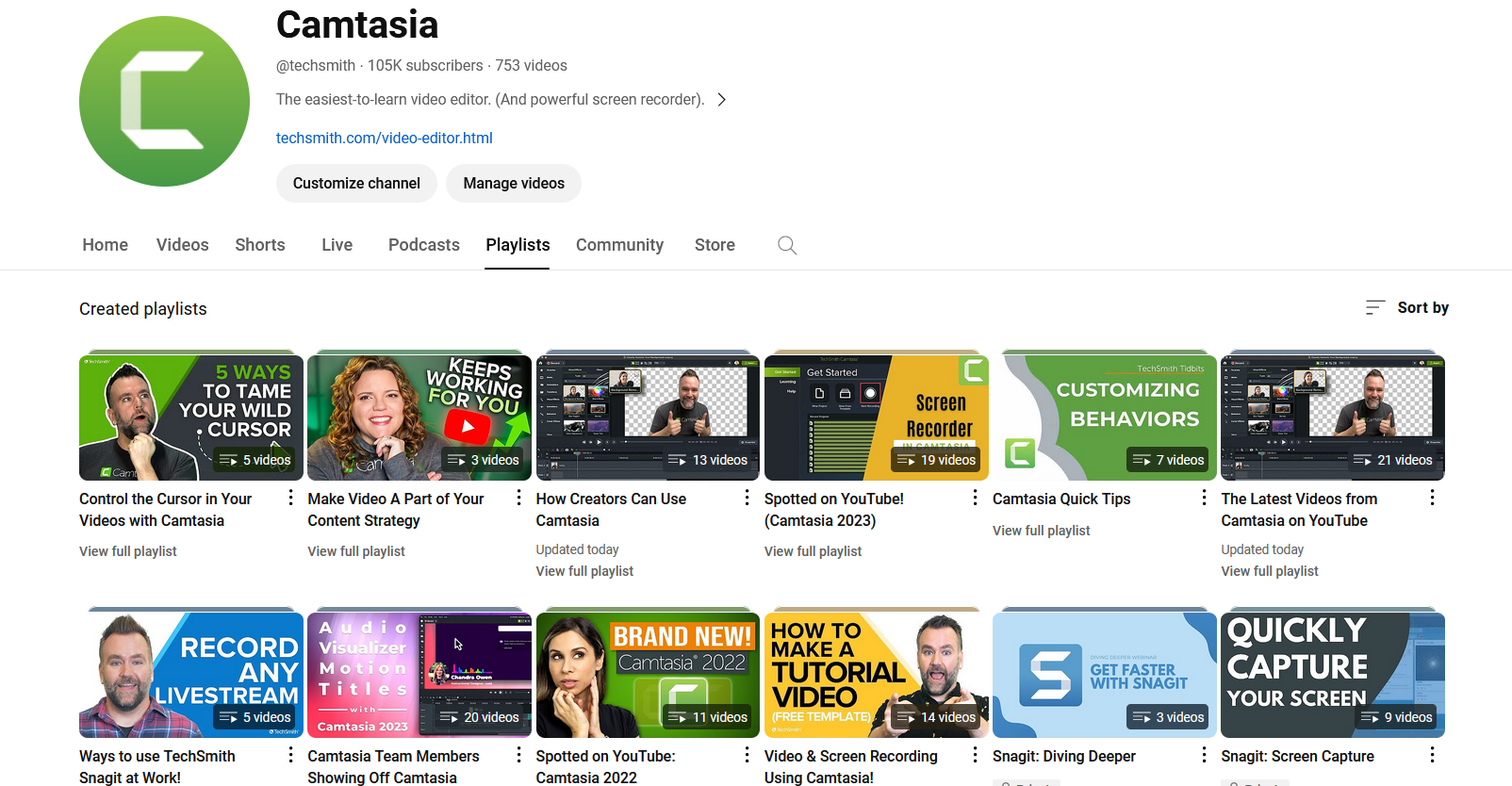Expand the channel description chevron

click(x=721, y=100)
